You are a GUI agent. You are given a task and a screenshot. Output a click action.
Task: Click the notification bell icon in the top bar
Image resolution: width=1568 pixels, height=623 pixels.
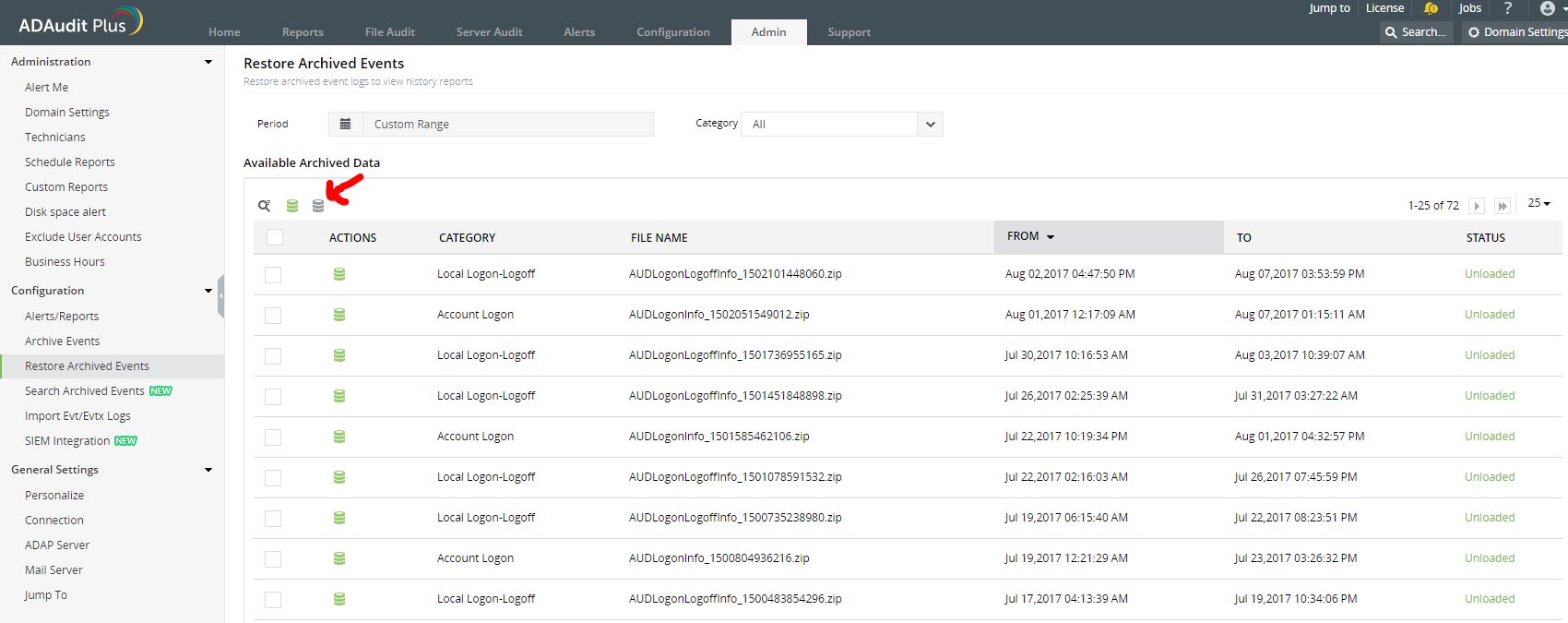click(x=1431, y=8)
